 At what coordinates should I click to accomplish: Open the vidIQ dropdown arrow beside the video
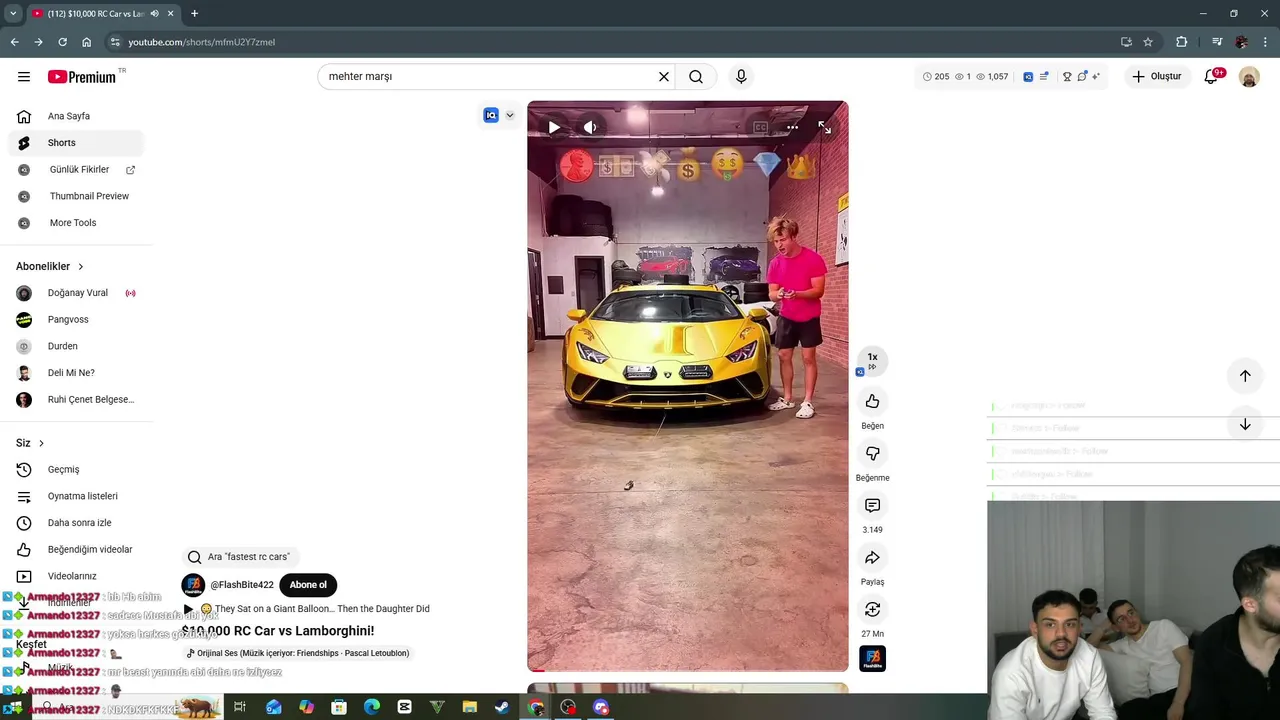pos(510,115)
